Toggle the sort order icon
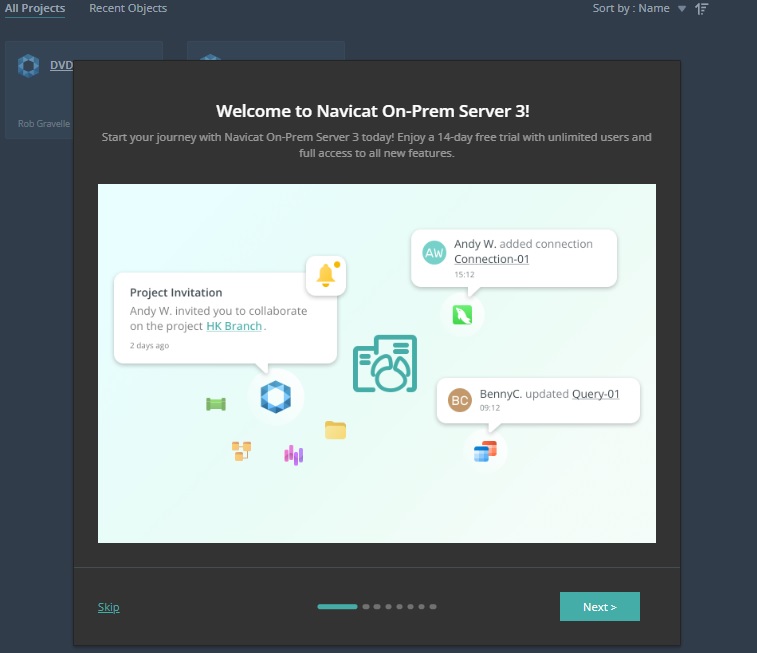Screen dimensions: 757x653 pos(702,8)
